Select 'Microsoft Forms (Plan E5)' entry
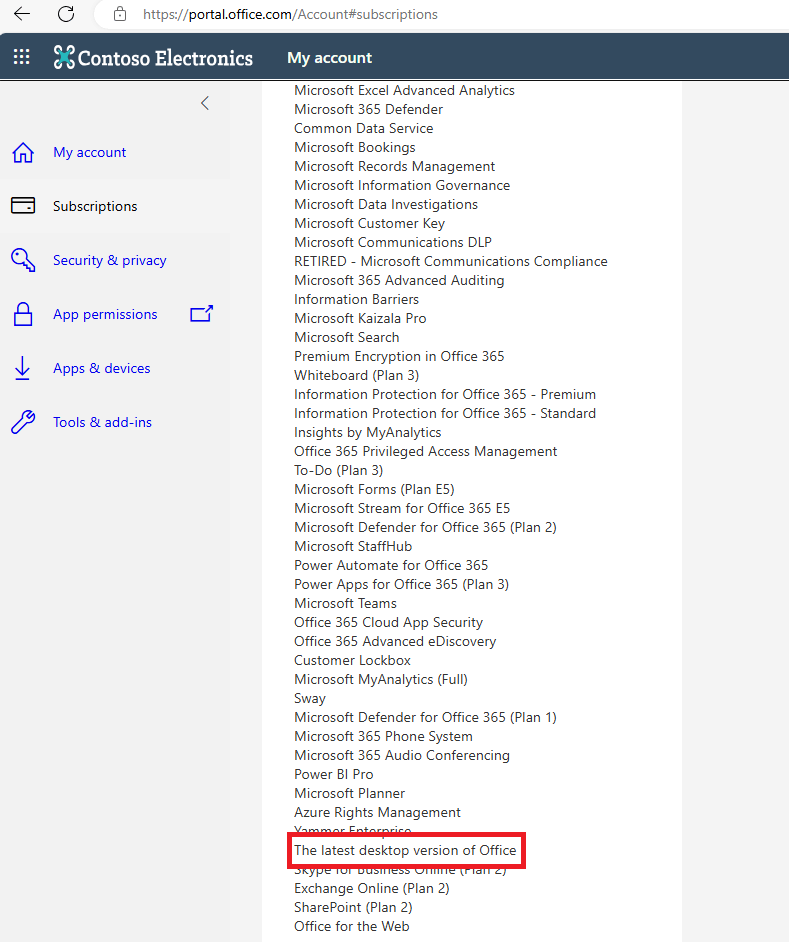Screen dimensions: 789x942 coord(374,490)
